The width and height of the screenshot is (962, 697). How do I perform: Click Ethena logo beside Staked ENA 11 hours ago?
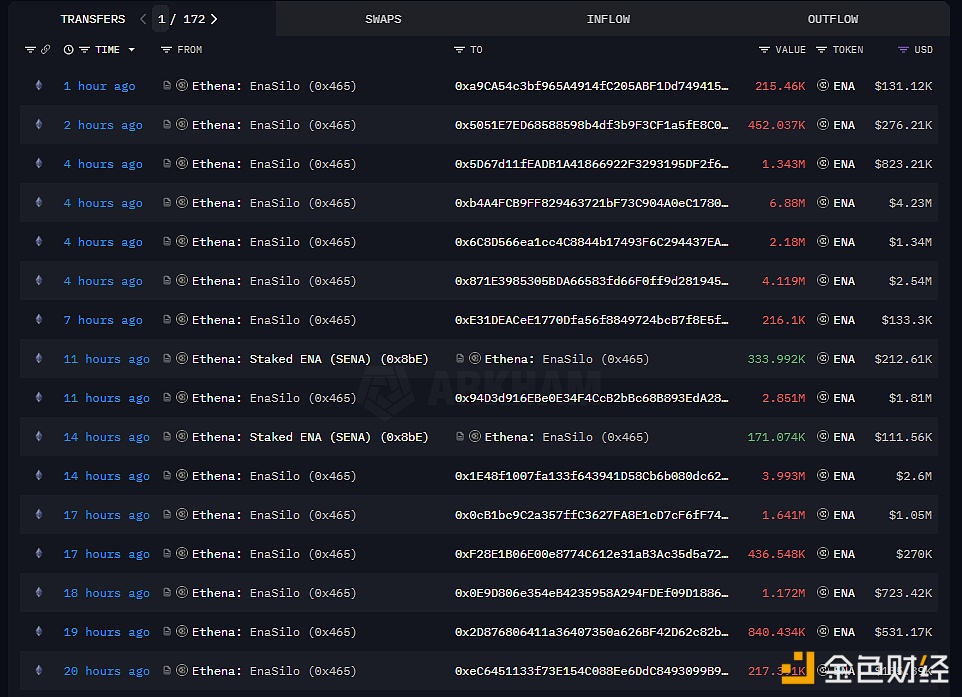(182, 359)
